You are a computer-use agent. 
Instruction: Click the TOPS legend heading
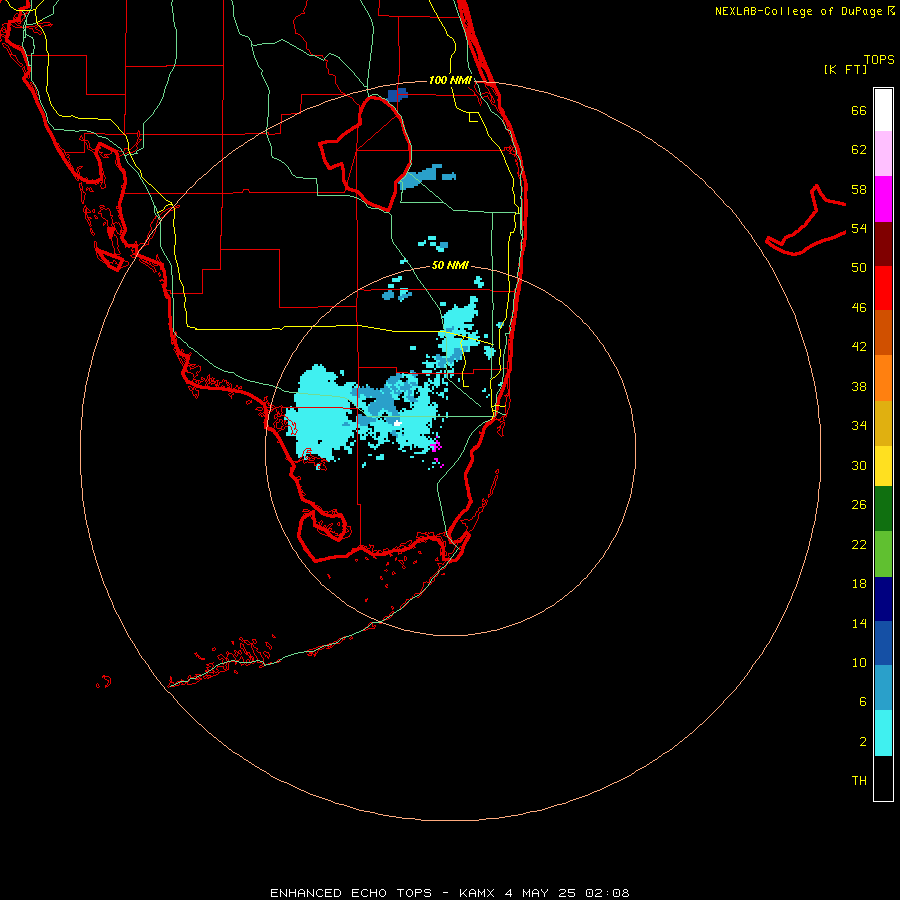(x=879, y=59)
